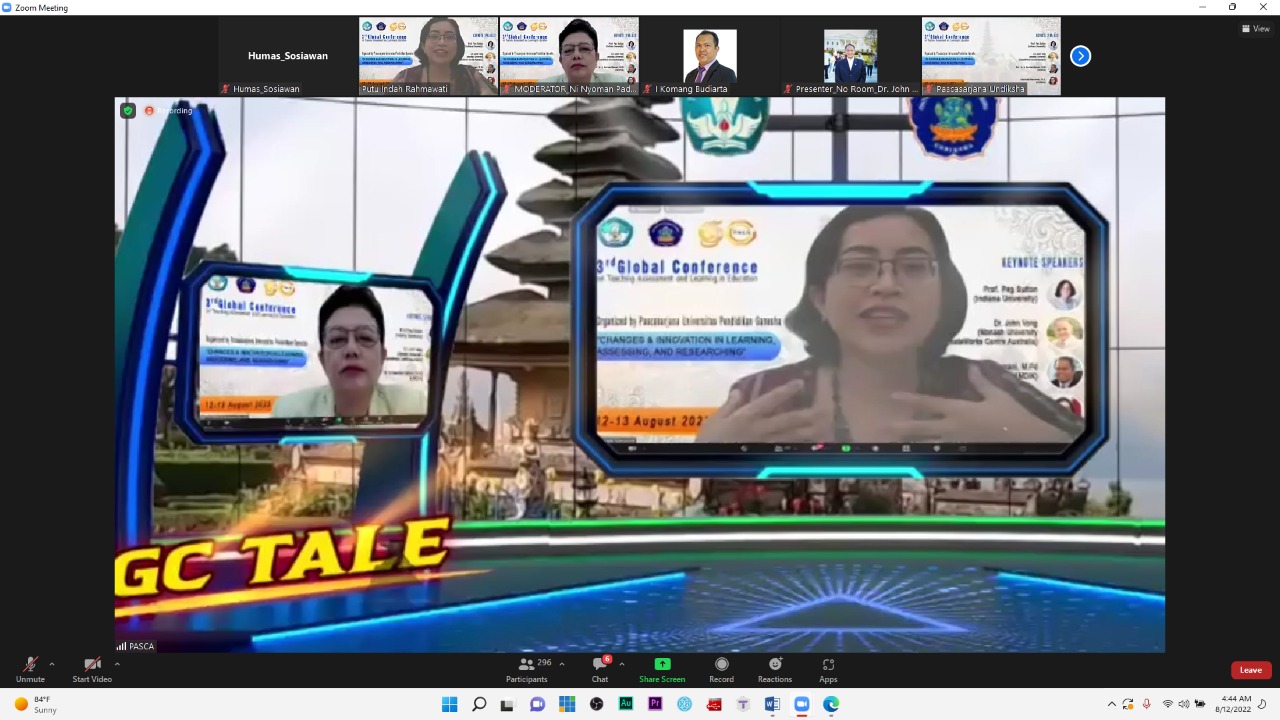Select the I Komang Budiarta thumbnail
1280x720 pixels.
click(x=710, y=56)
